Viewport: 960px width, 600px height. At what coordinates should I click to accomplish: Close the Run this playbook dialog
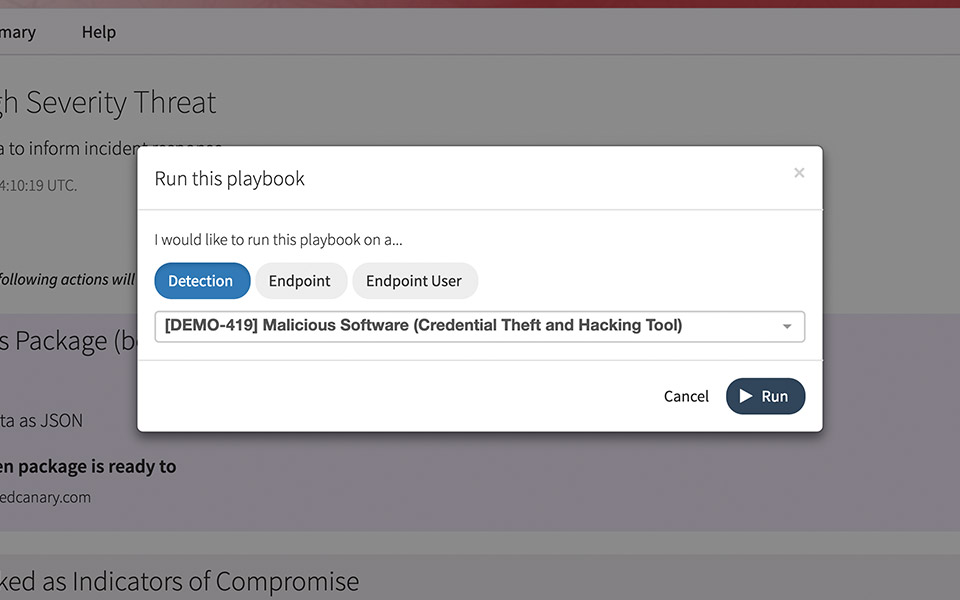(799, 173)
